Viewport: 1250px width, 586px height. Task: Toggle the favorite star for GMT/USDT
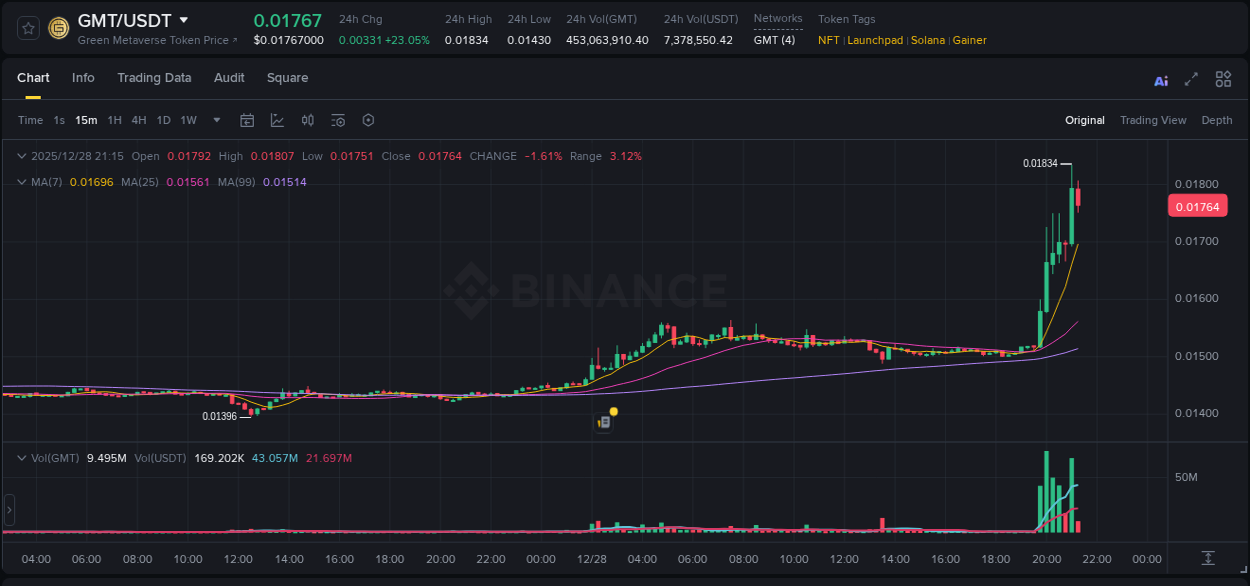click(x=27, y=27)
